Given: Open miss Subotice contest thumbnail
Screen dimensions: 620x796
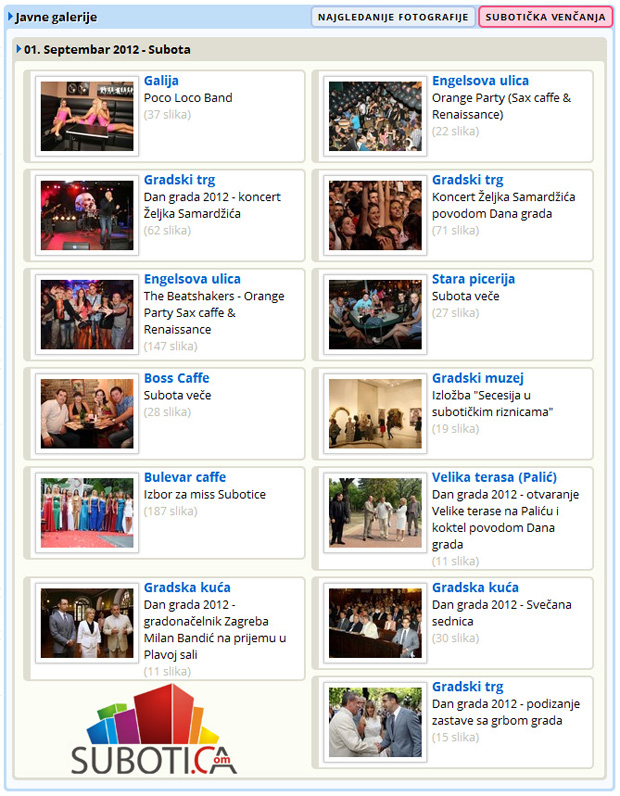Looking at the screenshot, I should point(87,513).
